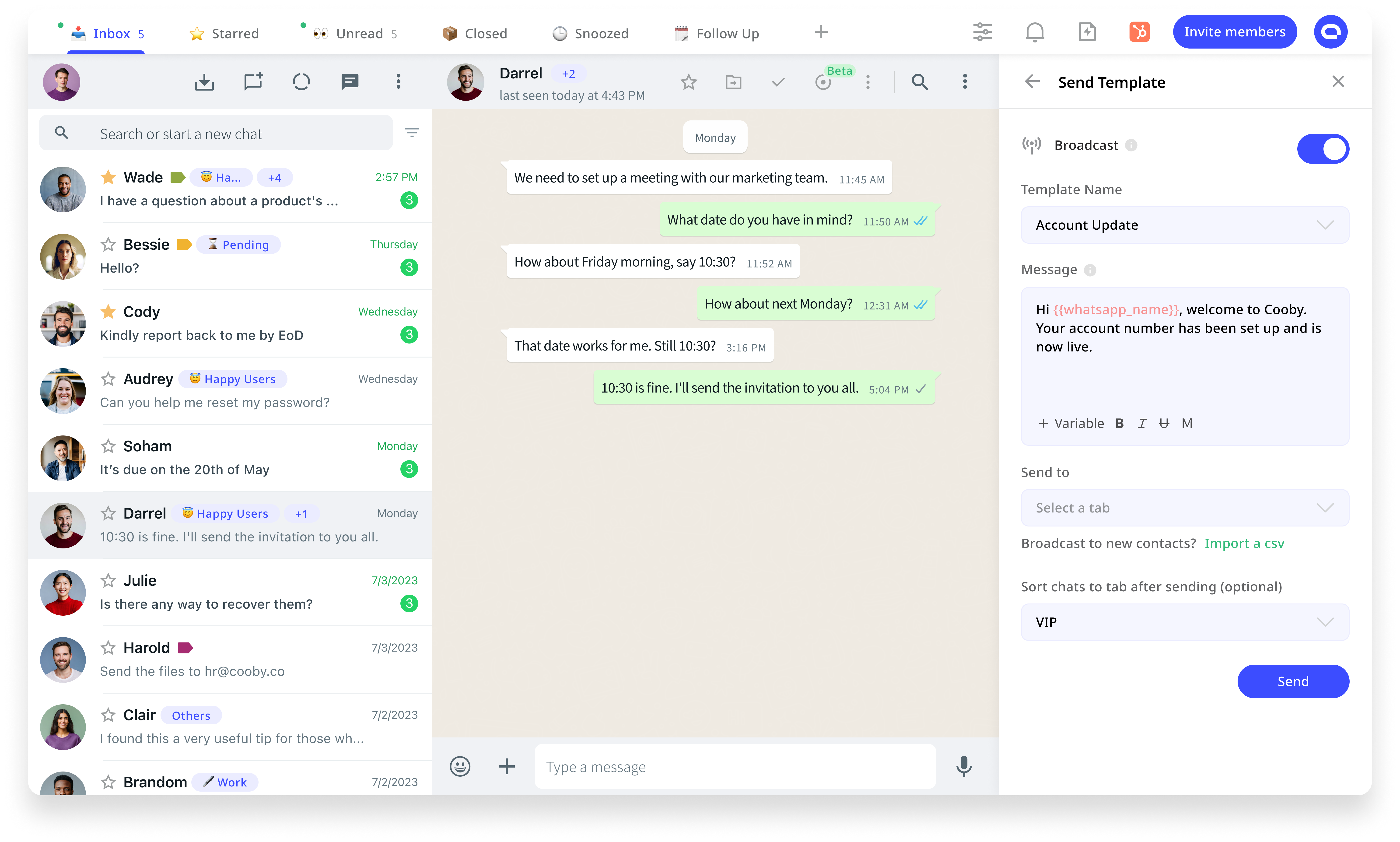
Task: Click the Cooby profile logo at top right
Action: coord(1331,32)
